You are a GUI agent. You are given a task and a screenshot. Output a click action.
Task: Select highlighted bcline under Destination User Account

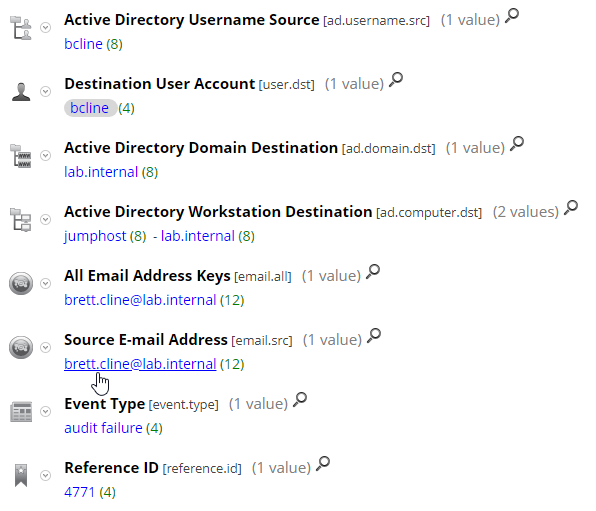pos(90,108)
